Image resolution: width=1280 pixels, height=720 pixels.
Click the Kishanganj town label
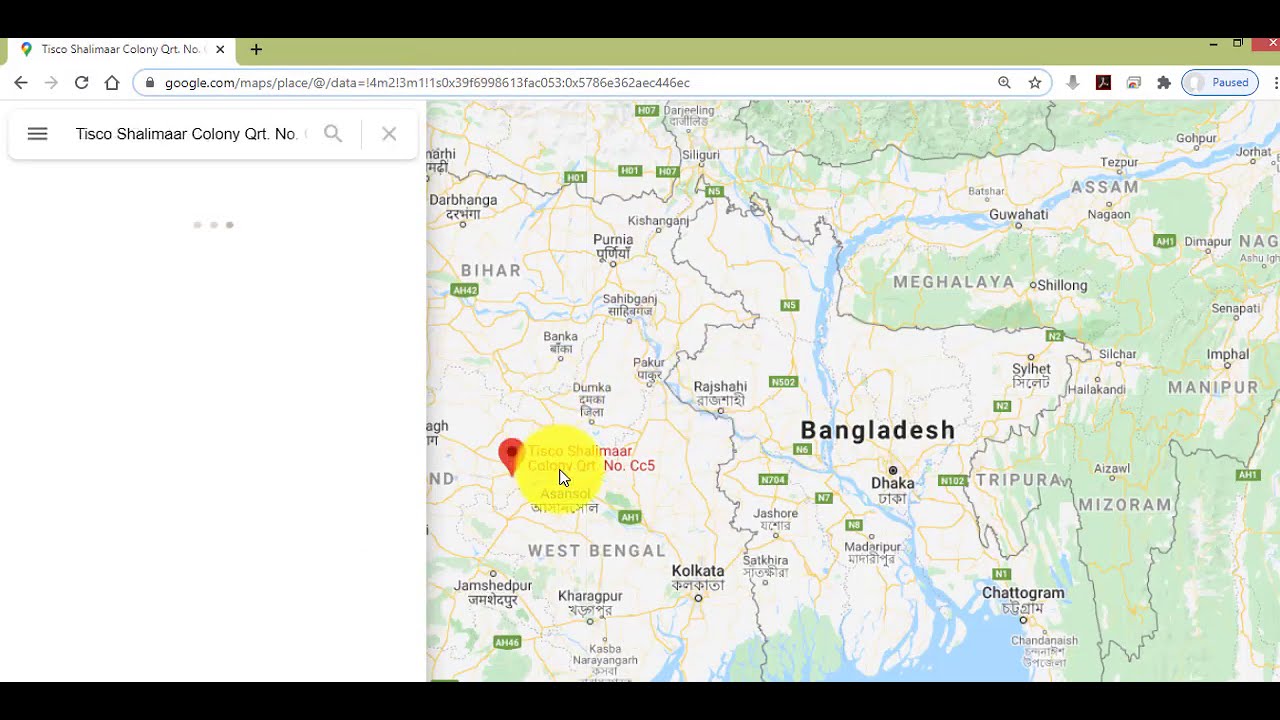pos(658,221)
